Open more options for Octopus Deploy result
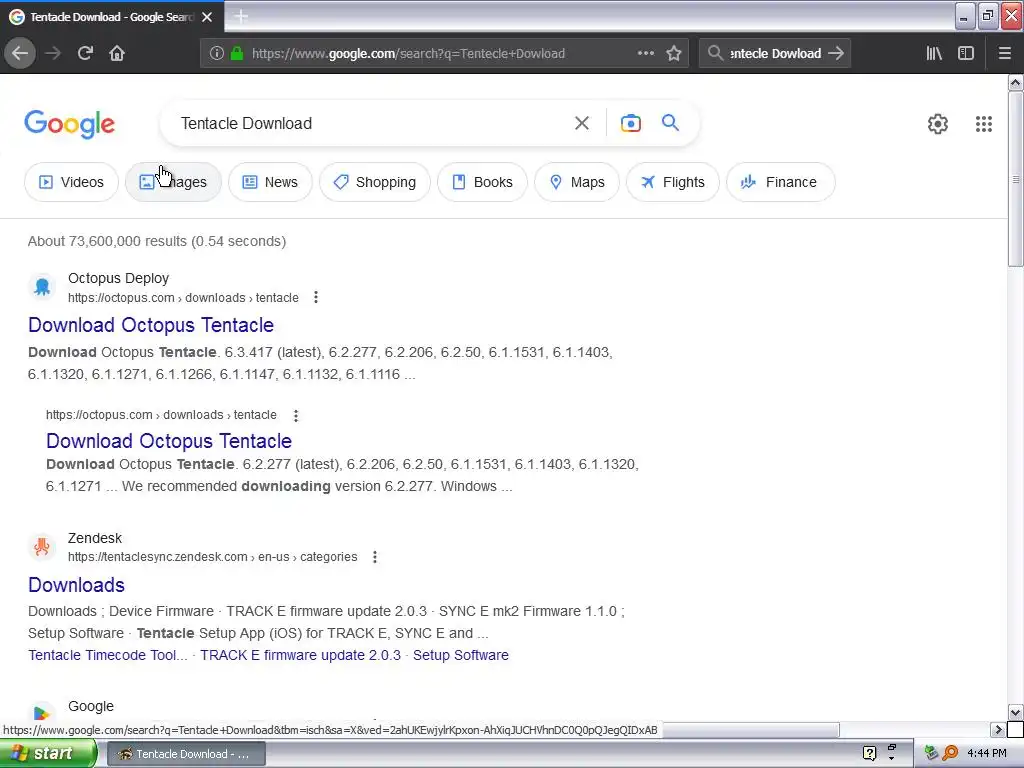1024x768 pixels. click(x=316, y=297)
